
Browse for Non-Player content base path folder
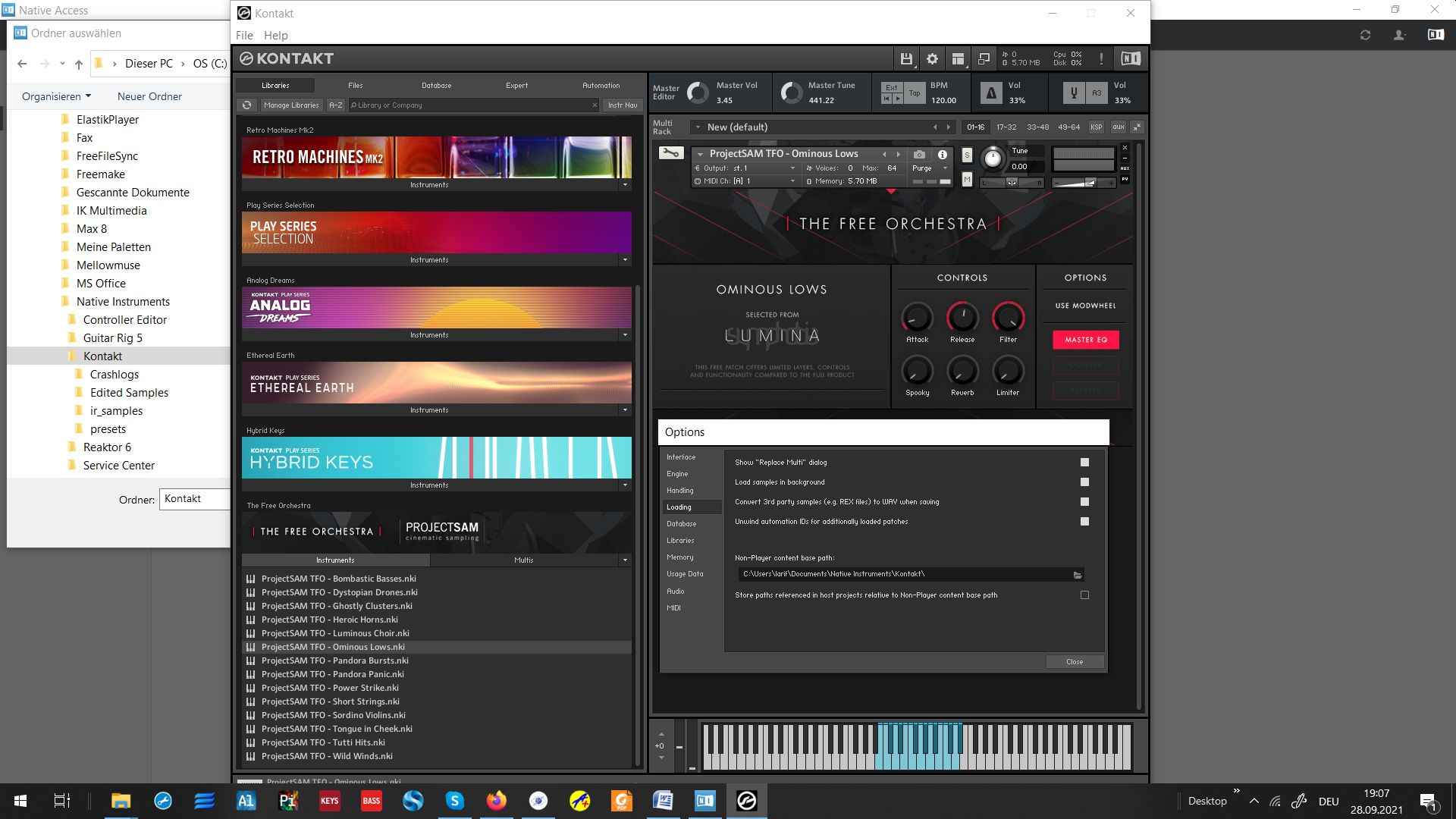(1078, 575)
